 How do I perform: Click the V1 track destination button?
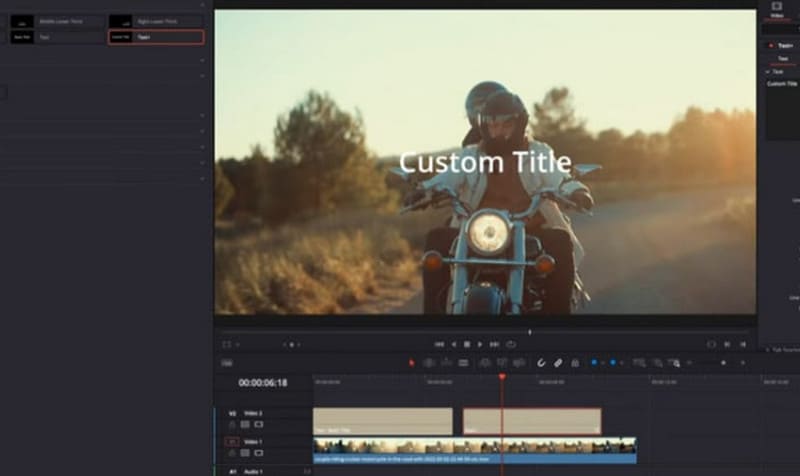(231, 441)
